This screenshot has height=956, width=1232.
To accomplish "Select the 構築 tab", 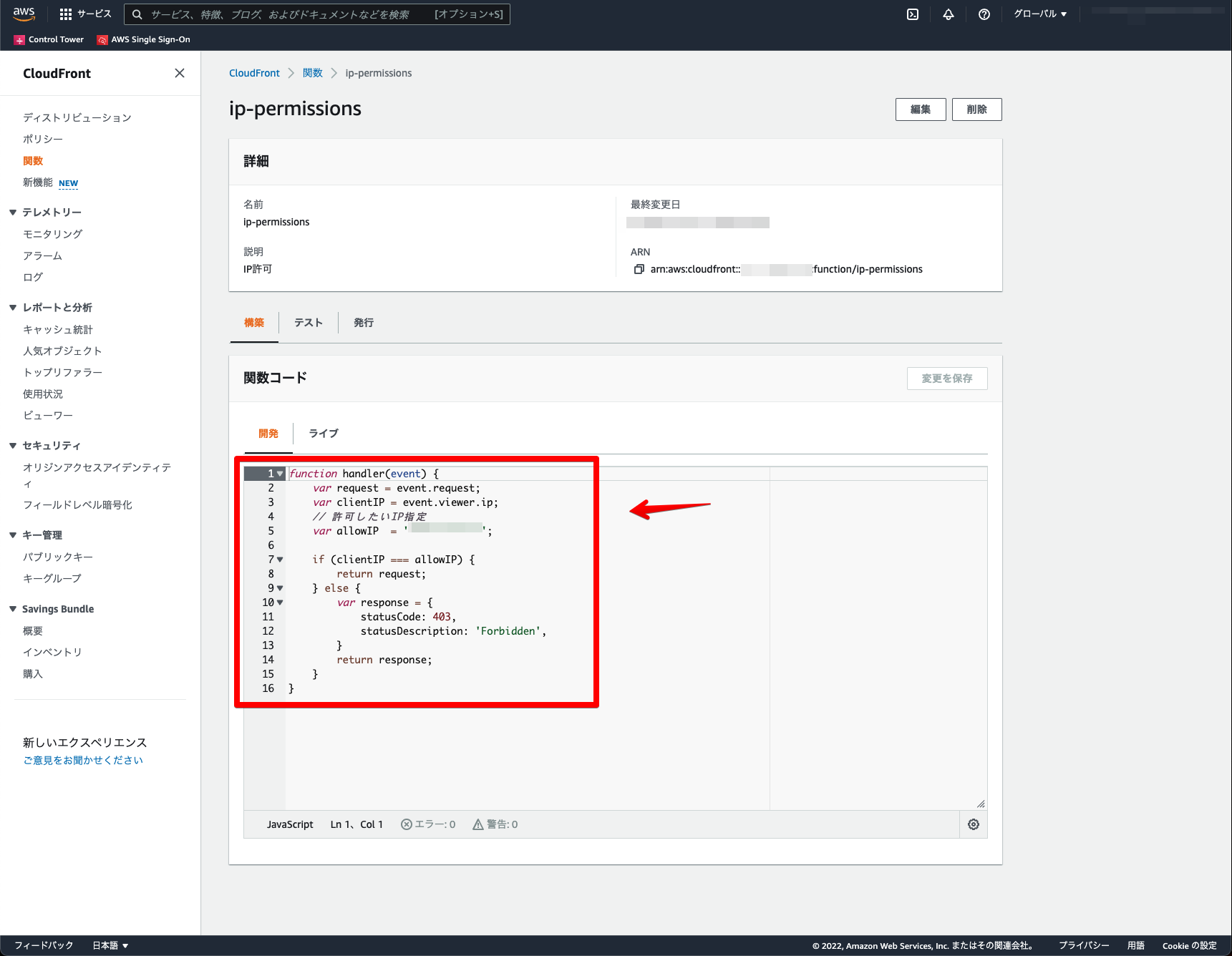I will click(254, 323).
